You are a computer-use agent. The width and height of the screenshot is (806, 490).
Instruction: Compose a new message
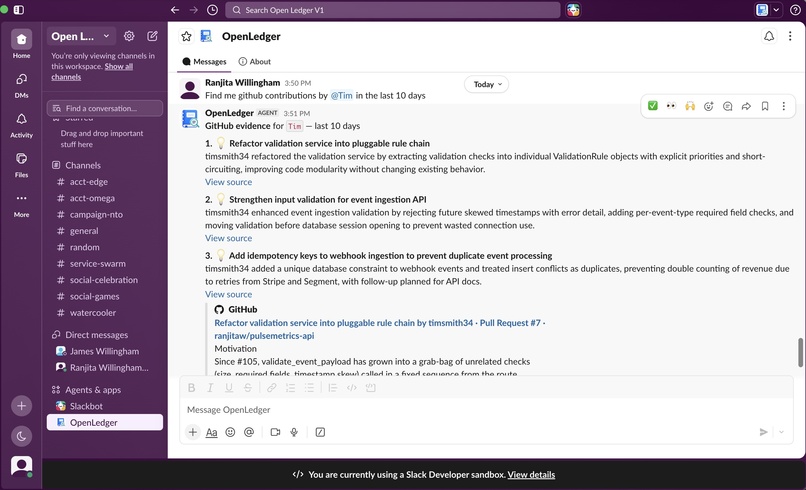pyautogui.click(x=153, y=36)
